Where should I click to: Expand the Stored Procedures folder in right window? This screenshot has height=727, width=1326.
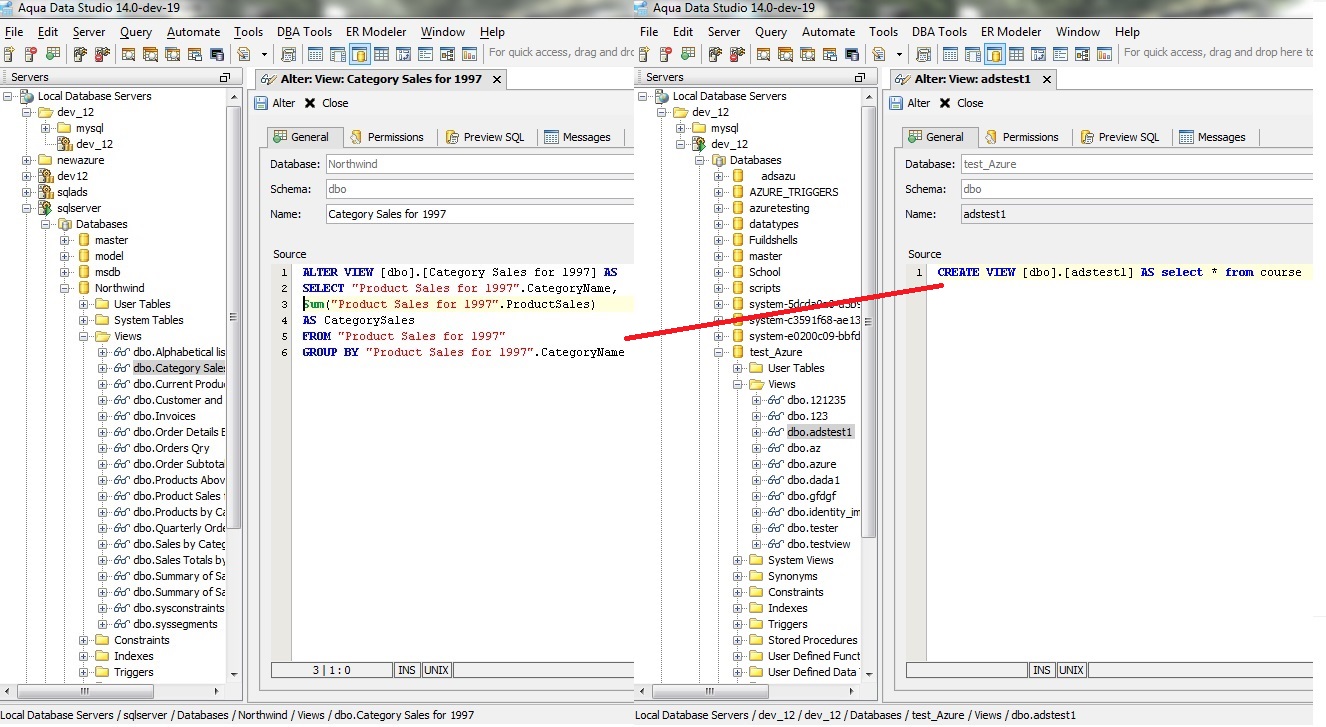pyautogui.click(x=738, y=640)
